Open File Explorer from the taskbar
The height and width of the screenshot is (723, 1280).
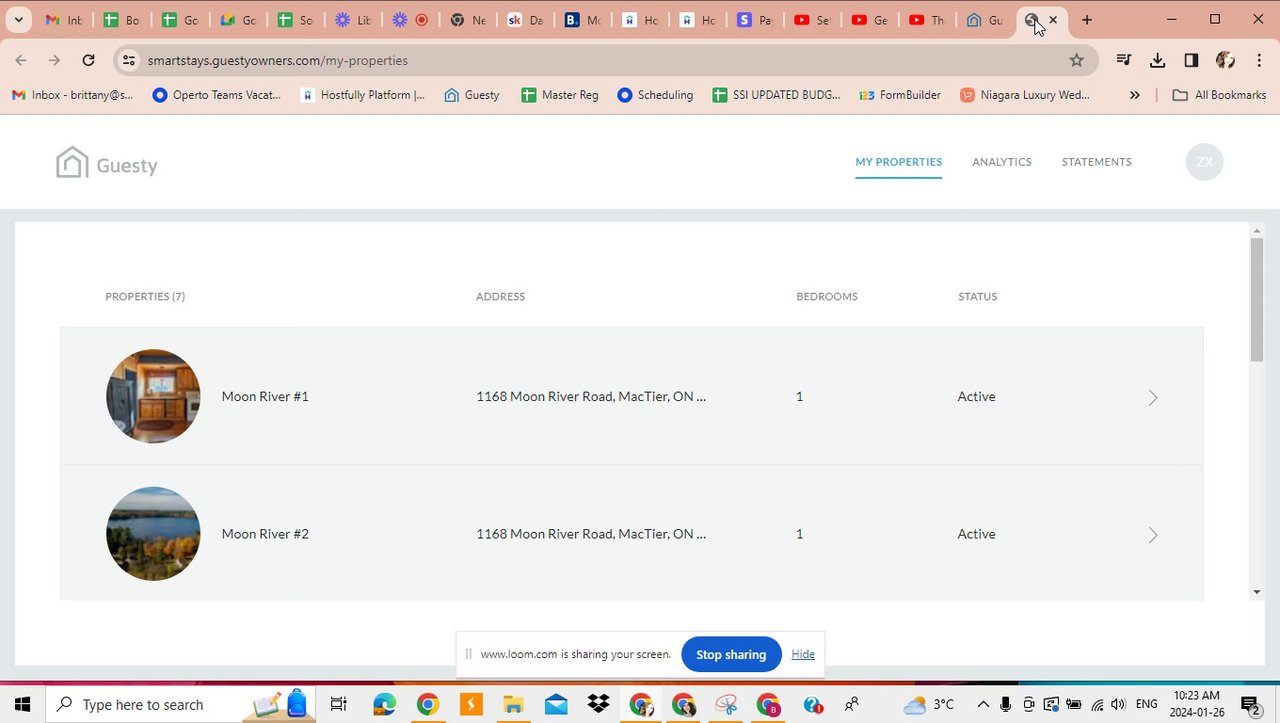(513, 704)
